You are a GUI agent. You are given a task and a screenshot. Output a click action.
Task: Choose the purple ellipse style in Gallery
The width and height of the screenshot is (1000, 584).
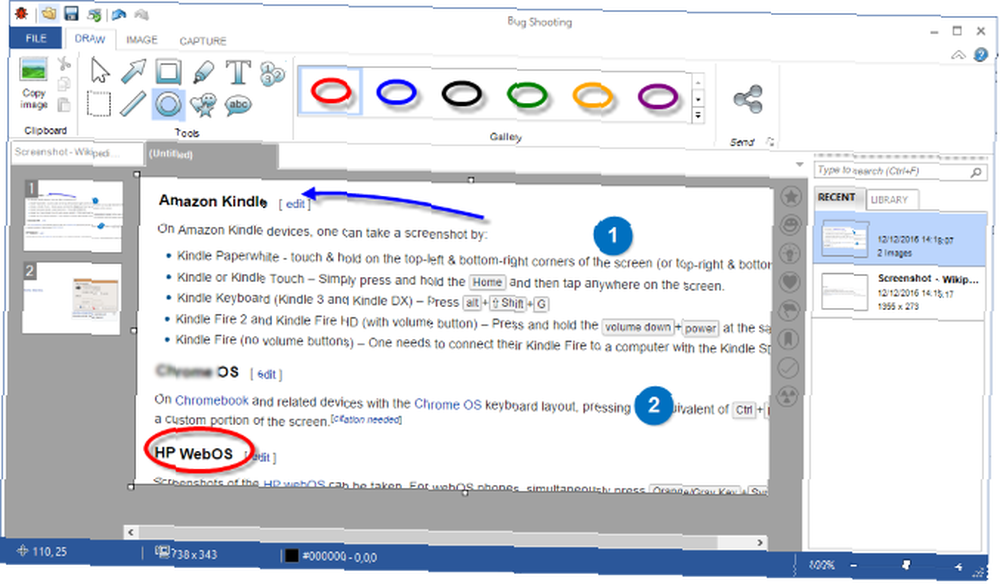[658, 97]
